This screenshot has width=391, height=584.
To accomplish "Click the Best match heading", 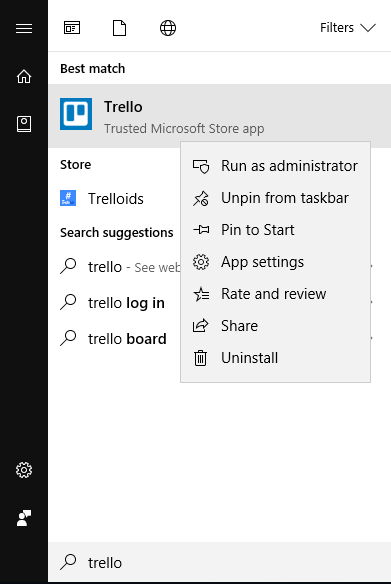I will pos(93,69).
